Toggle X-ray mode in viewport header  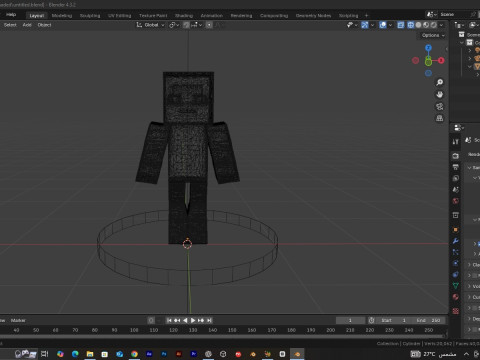(401, 25)
